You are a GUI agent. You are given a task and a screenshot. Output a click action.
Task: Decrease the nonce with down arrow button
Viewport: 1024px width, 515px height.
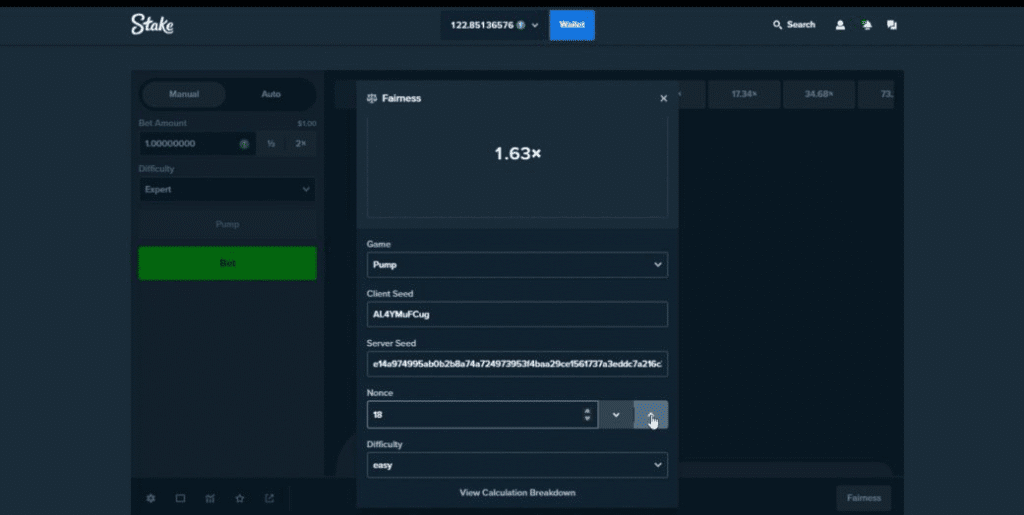[x=616, y=415]
